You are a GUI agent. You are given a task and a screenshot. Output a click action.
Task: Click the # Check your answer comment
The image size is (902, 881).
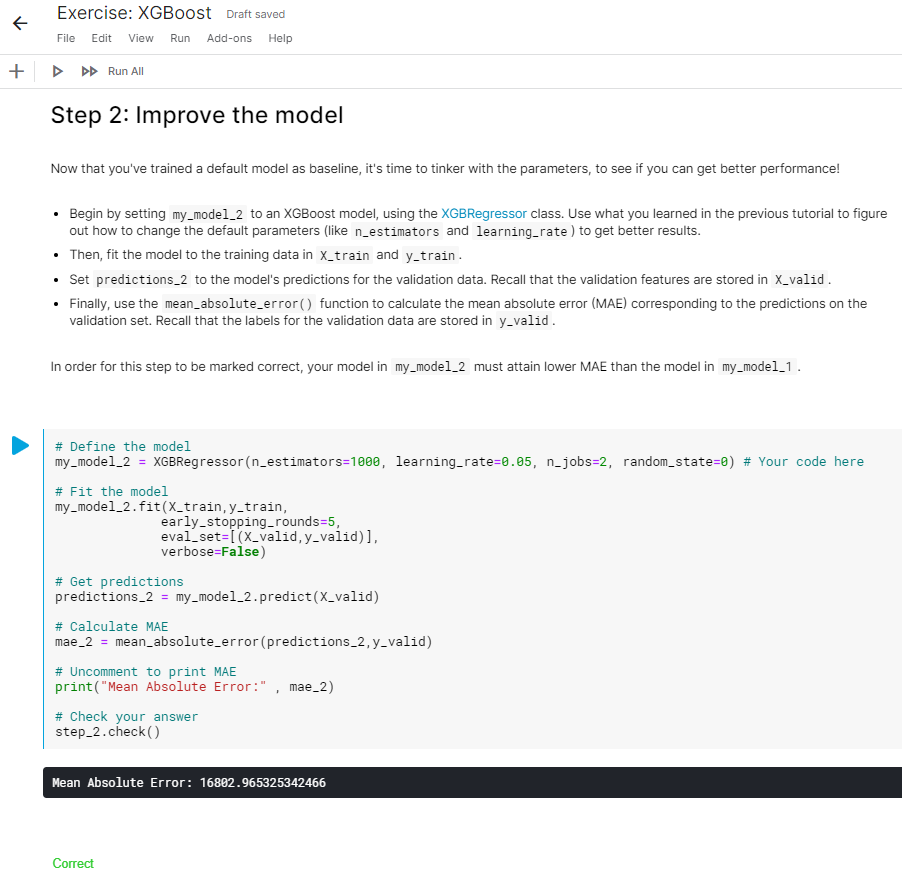(x=127, y=717)
